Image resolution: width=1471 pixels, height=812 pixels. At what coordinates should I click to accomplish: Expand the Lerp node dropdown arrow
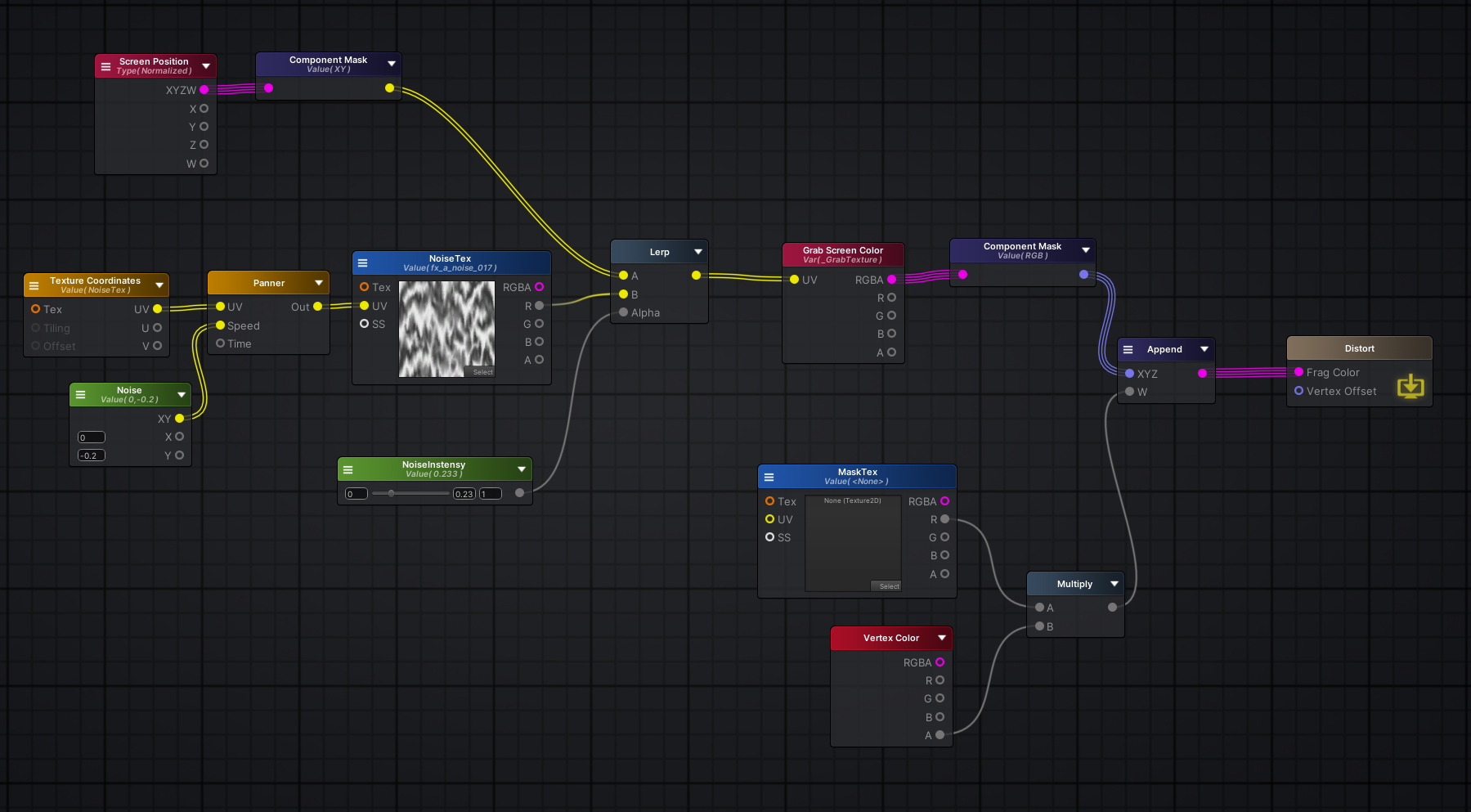(x=697, y=252)
